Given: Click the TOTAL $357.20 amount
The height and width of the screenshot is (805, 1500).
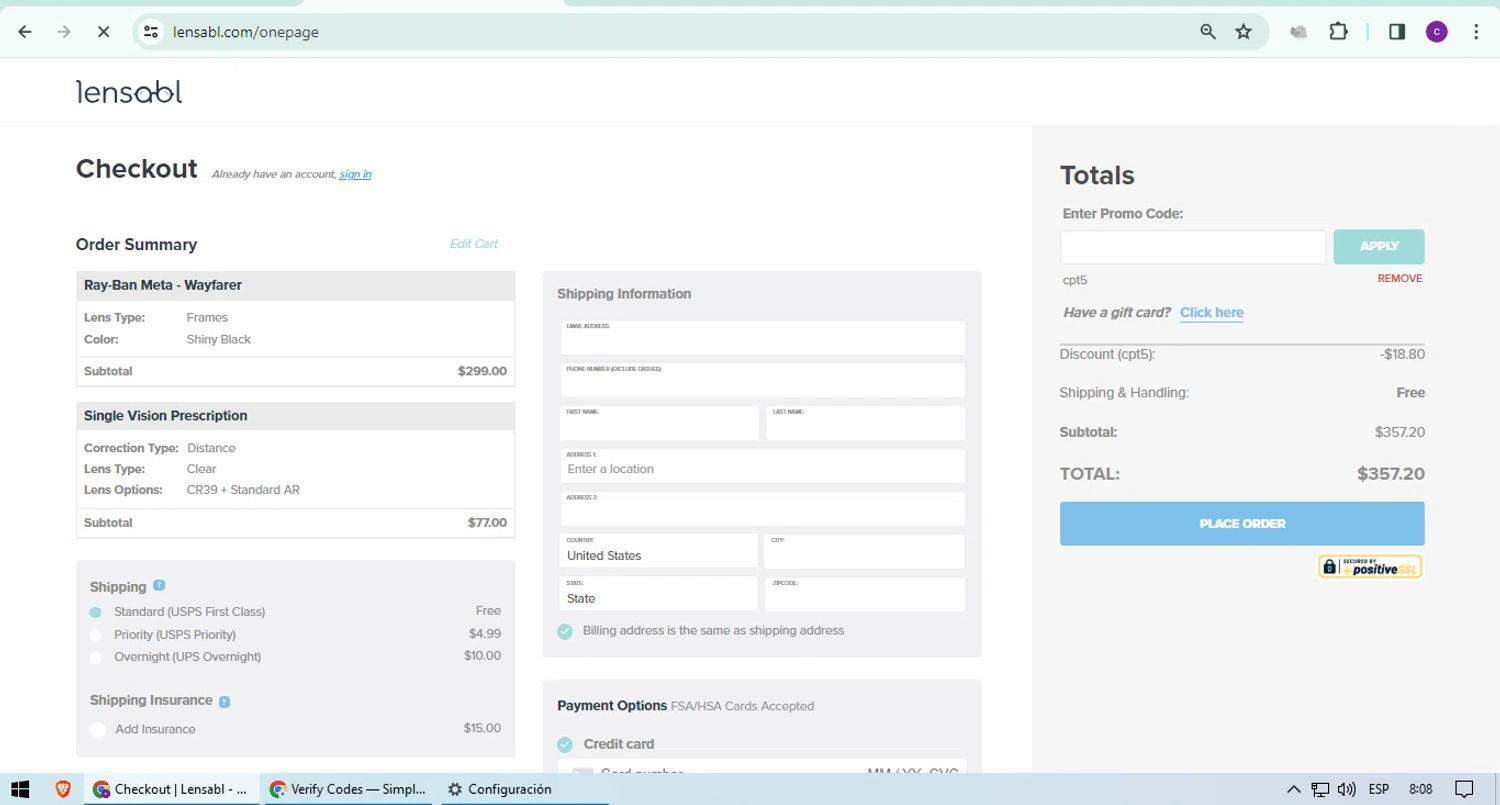Looking at the screenshot, I should tap(1391, 474).
